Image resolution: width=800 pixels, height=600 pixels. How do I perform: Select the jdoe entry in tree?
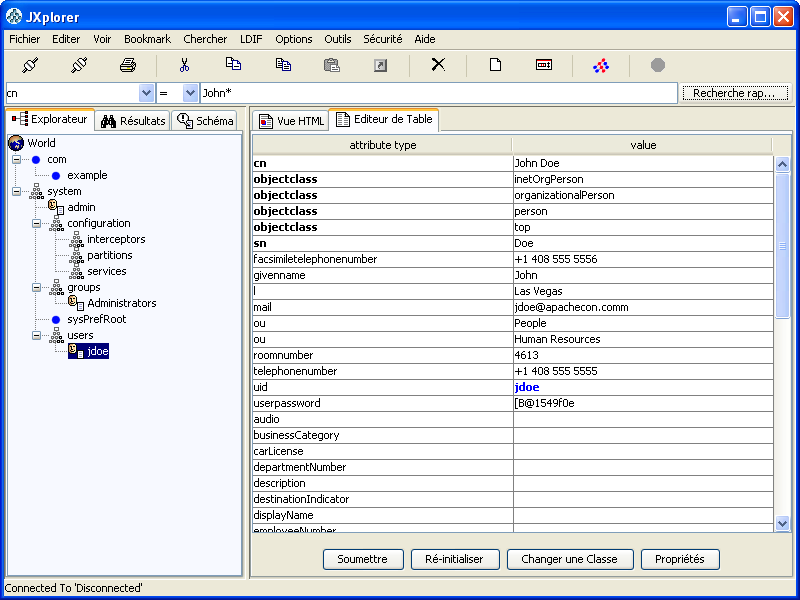click(x=88, y=351)
